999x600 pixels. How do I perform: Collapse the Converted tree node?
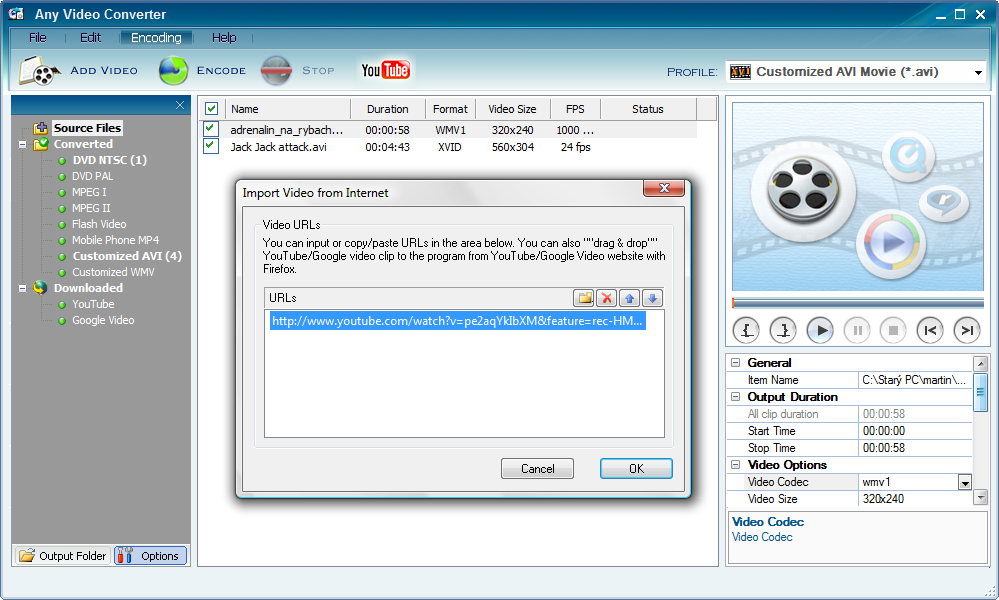point(22,145)
